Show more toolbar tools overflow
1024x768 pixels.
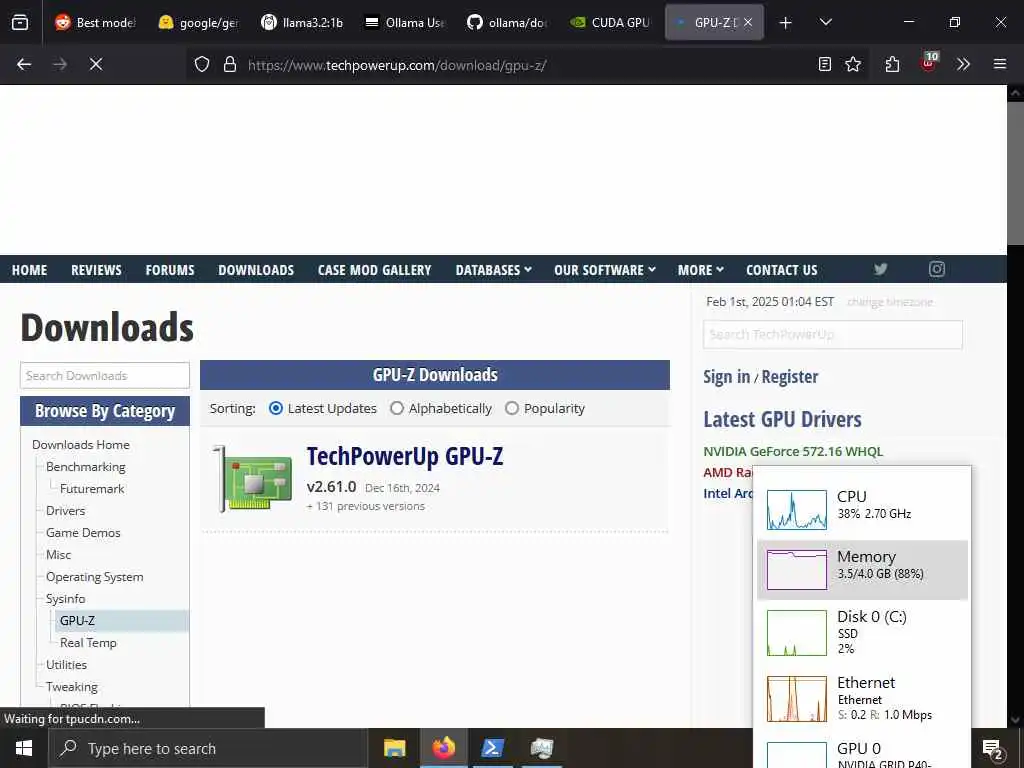(x=963, y=64)
